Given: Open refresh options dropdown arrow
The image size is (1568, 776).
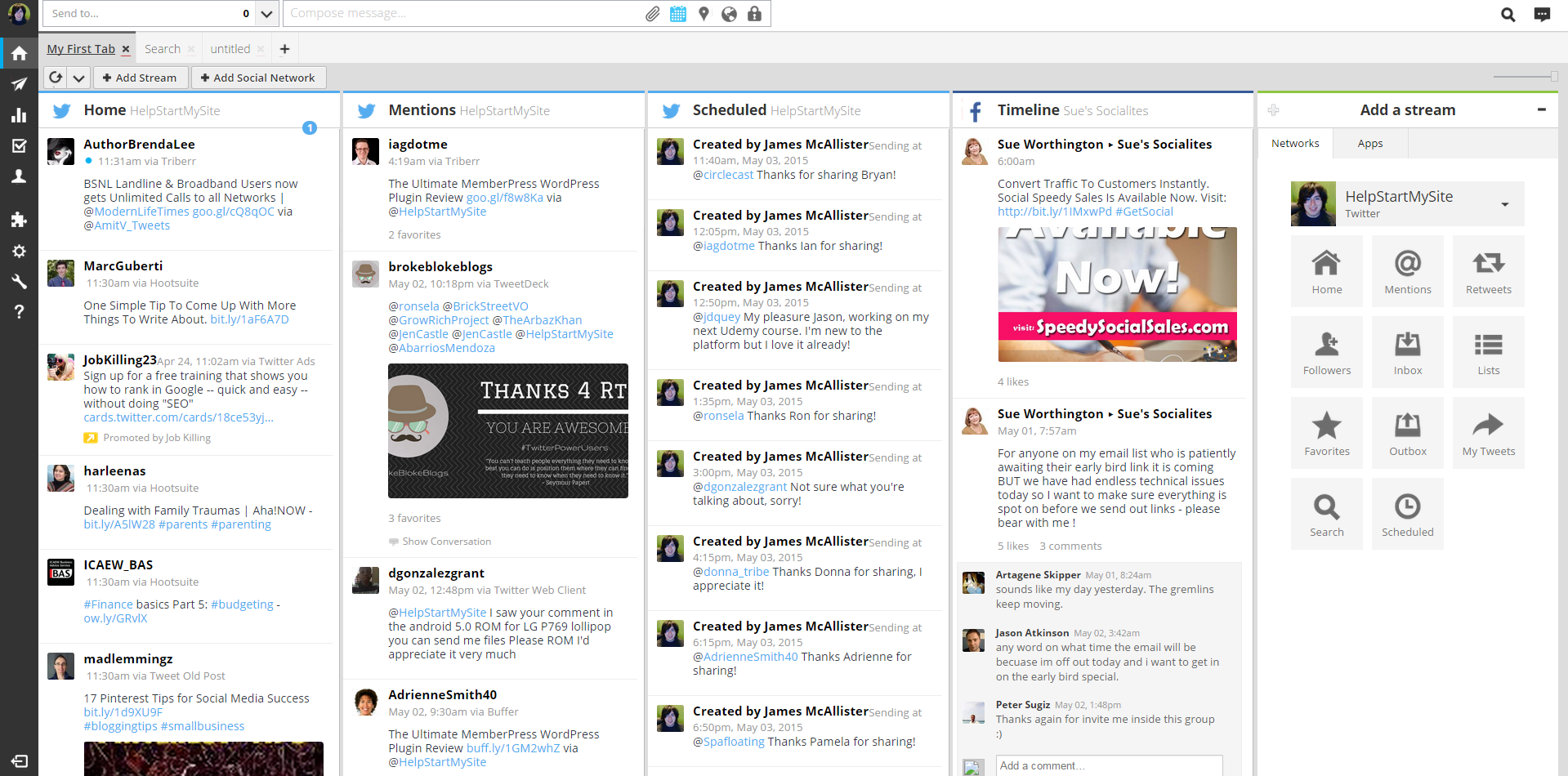Looking at the screenshot, I should coord(78,78).
